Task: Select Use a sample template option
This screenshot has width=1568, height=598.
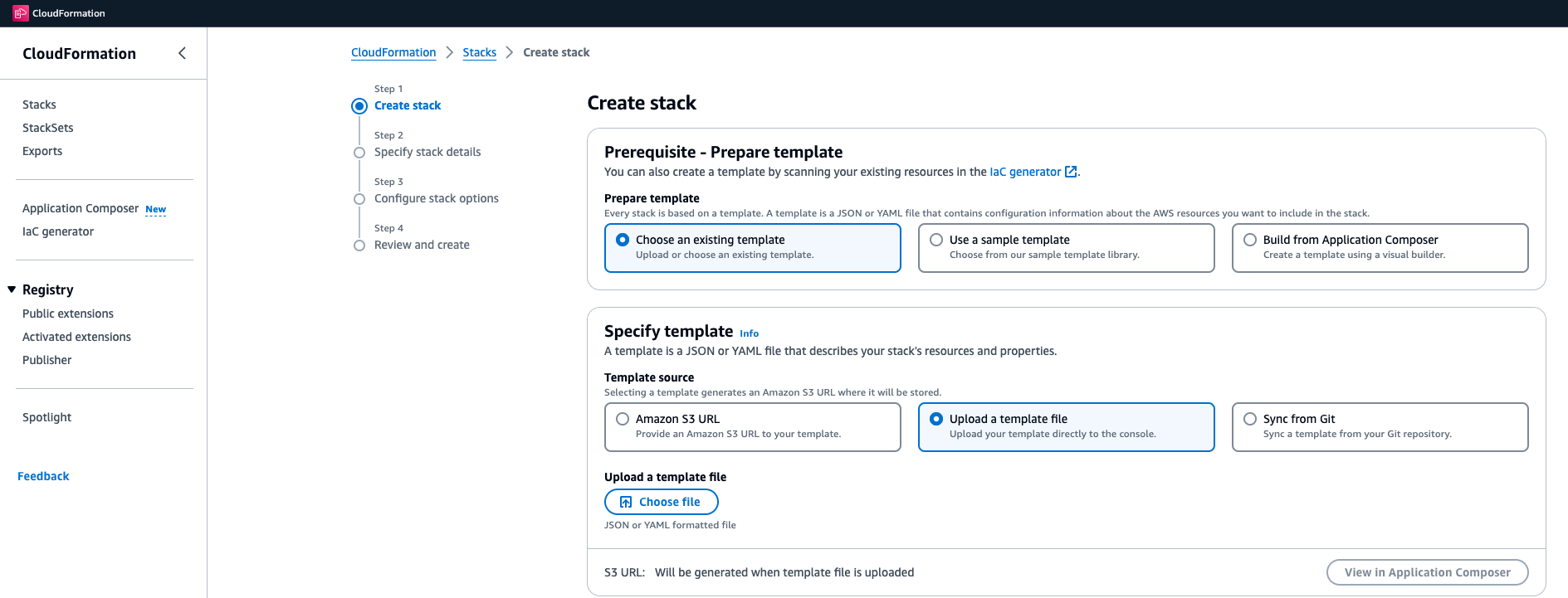Action: coord(1066,247)
